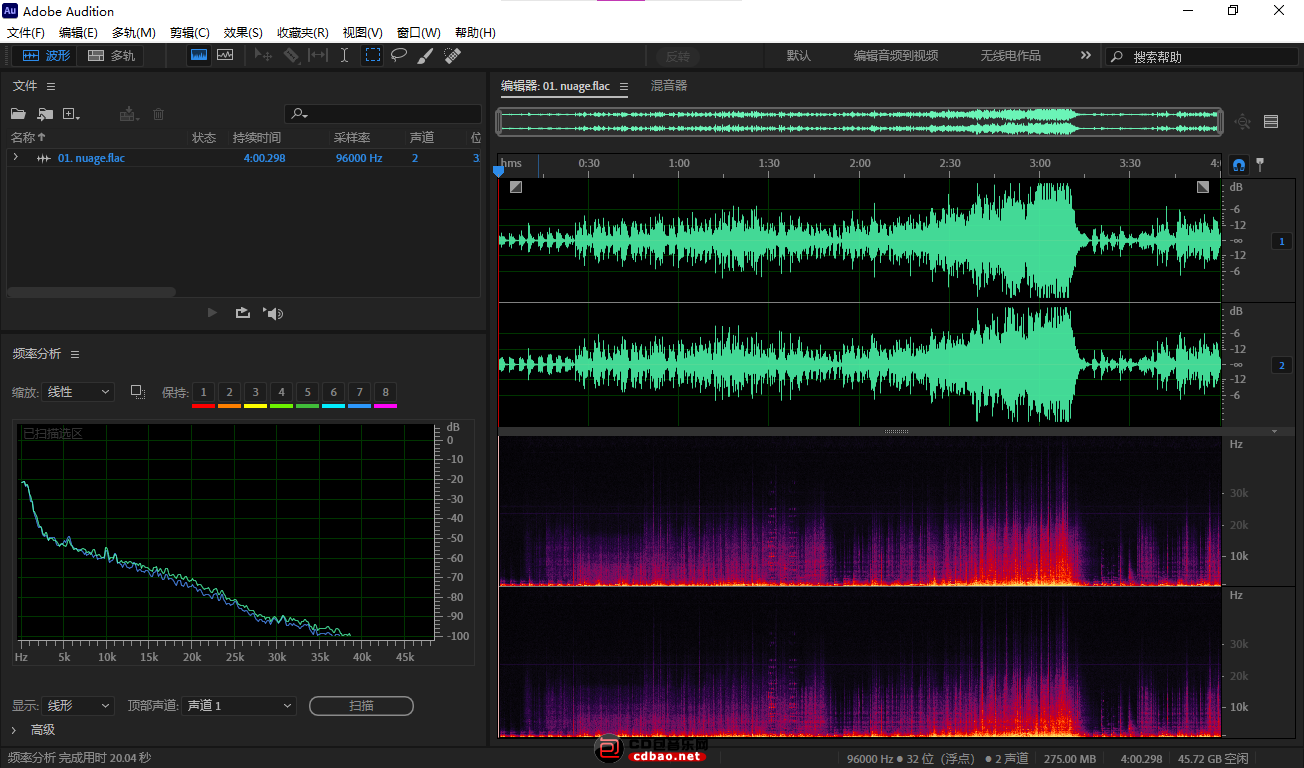The height and width of the screenshot is (768, 1304).
Task: Click the fade-in handle on the waveform
Action: point(516,187)
